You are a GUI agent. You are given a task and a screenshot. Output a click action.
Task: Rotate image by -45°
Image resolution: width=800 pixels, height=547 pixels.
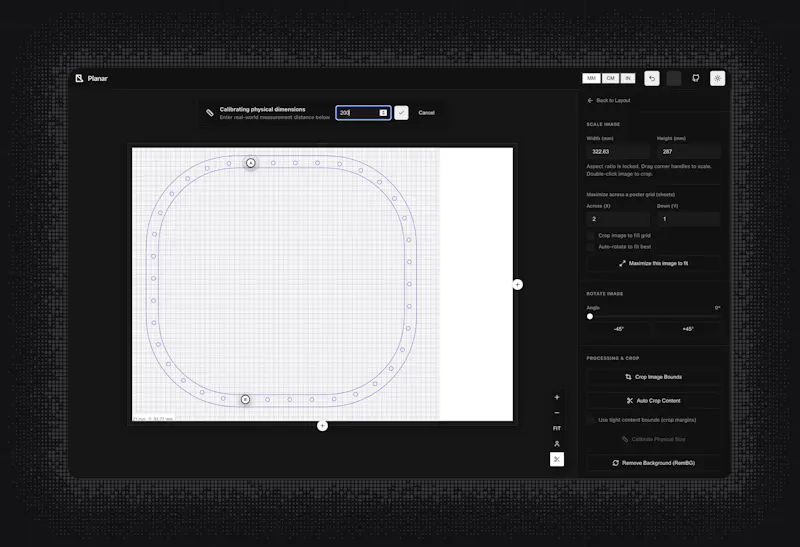(618, 329)
